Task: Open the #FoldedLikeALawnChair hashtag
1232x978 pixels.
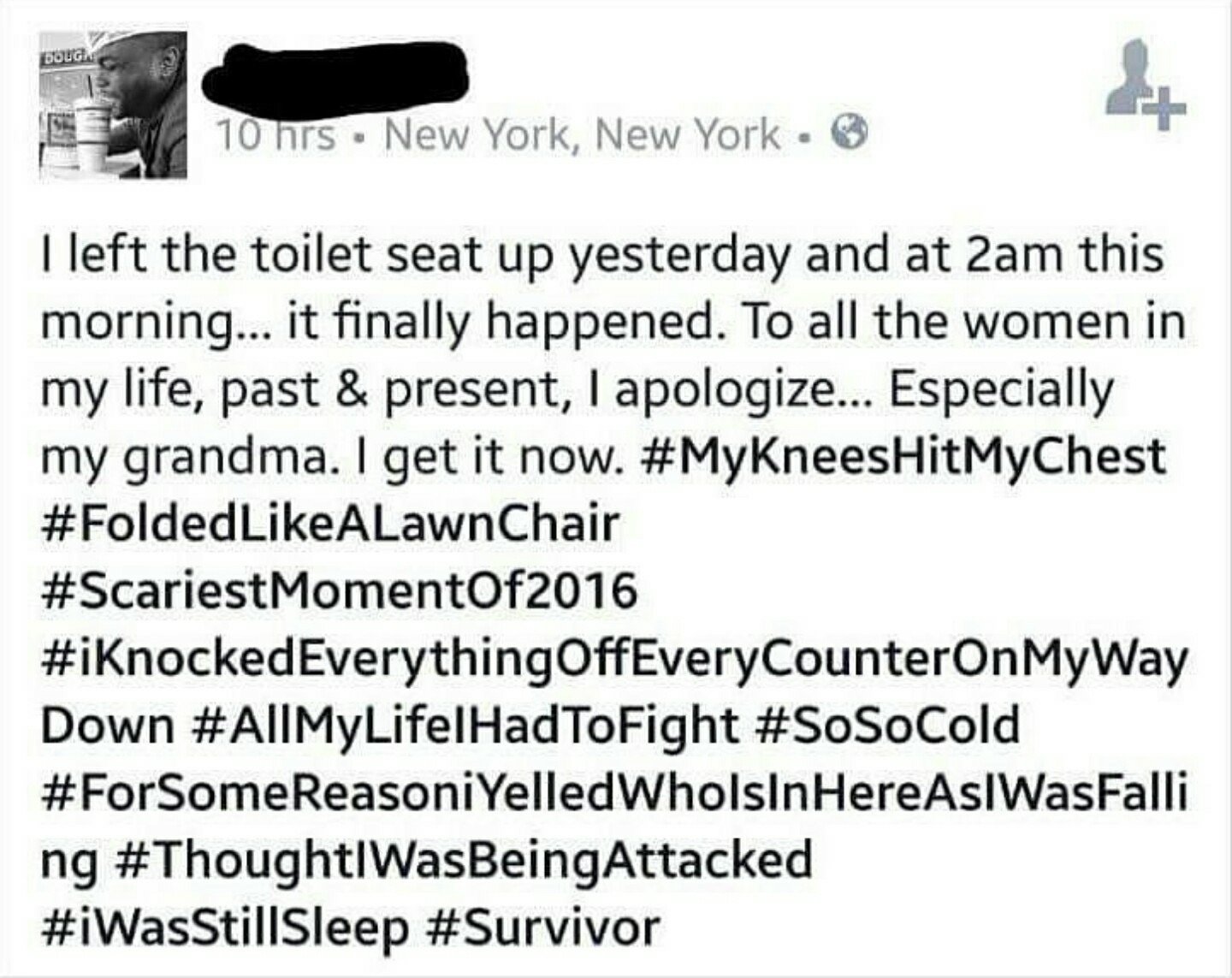Action: click(x=329, y=523)
